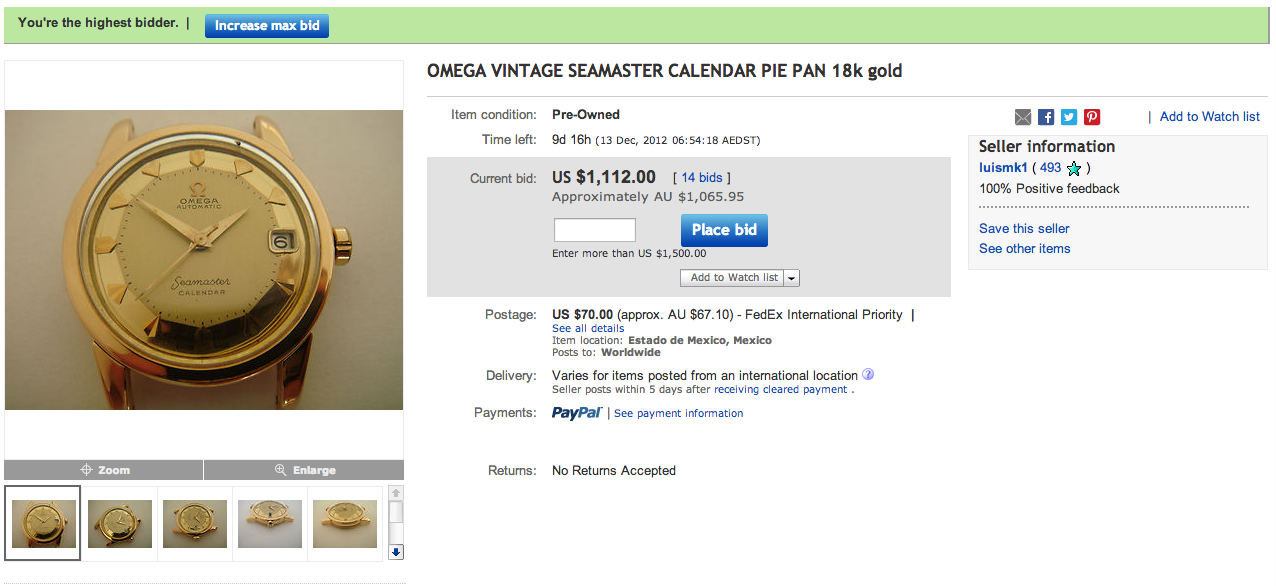
Task: Enlarge the watch image
Action: [304, 470]
